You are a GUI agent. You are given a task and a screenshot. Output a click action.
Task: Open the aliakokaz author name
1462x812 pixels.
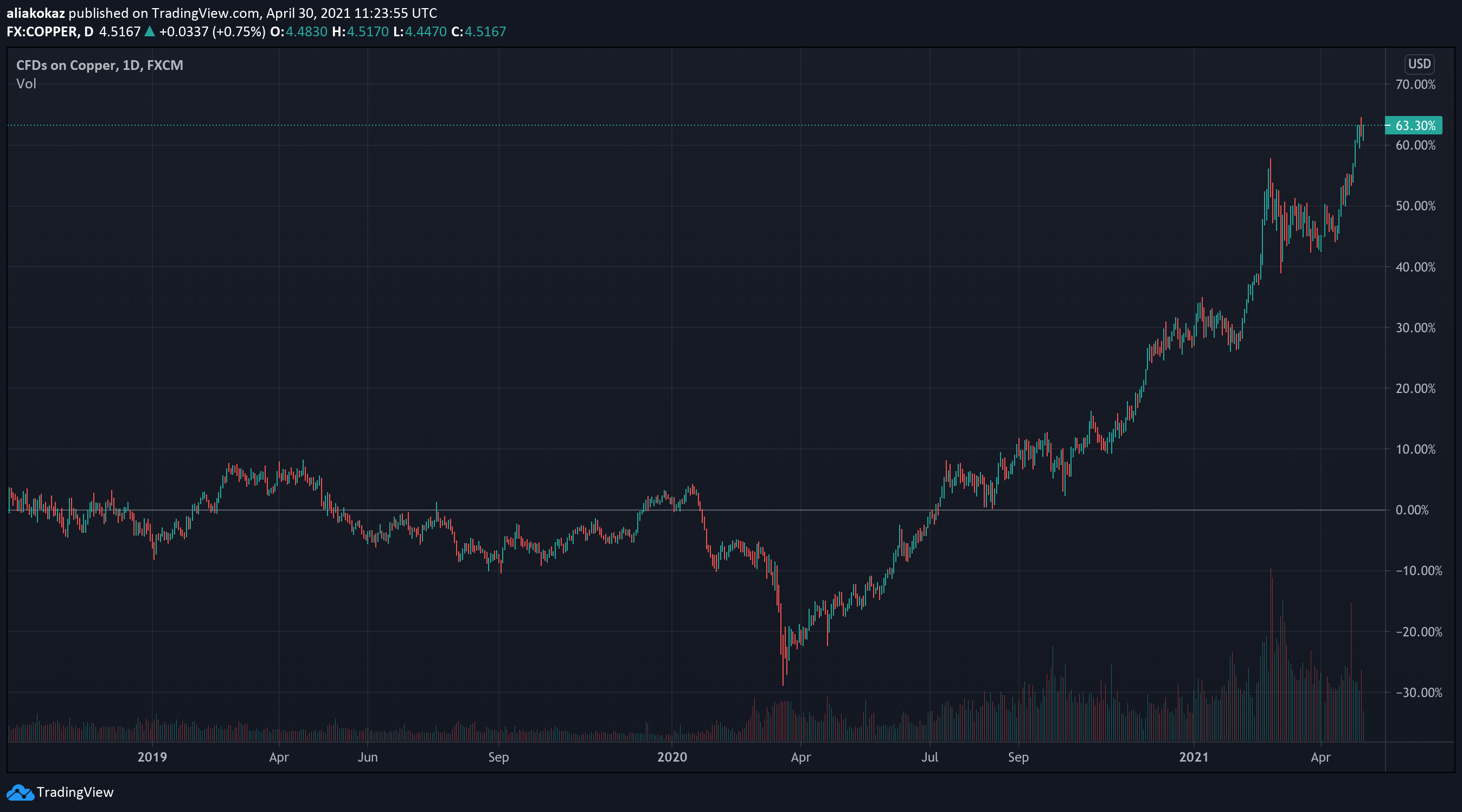(35, 12)
